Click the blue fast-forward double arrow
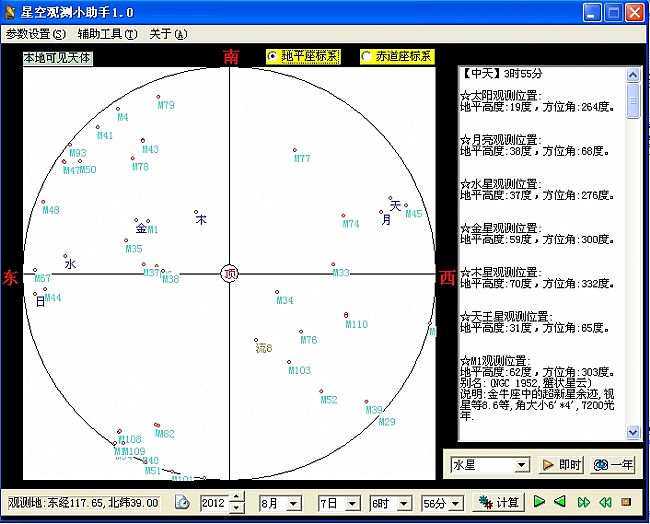Image resolution: width=650 pixels, height=524 pixels. [583, 501]
